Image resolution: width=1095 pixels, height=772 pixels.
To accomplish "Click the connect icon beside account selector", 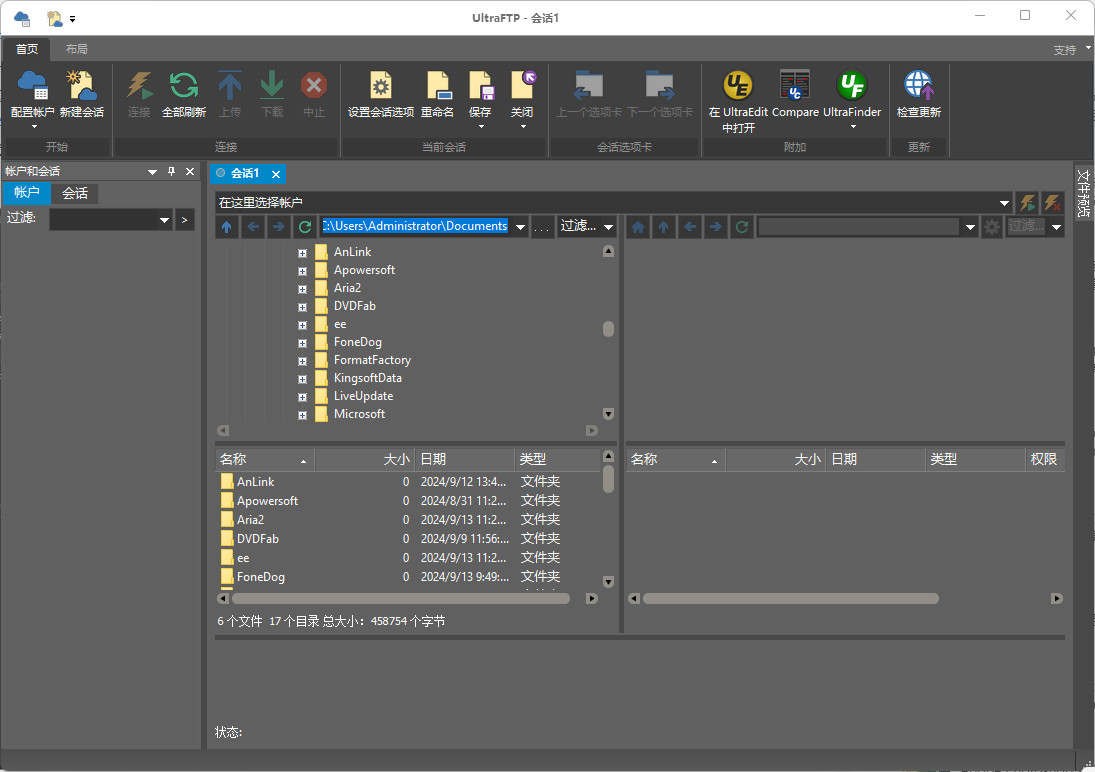I will (1027, 203).
